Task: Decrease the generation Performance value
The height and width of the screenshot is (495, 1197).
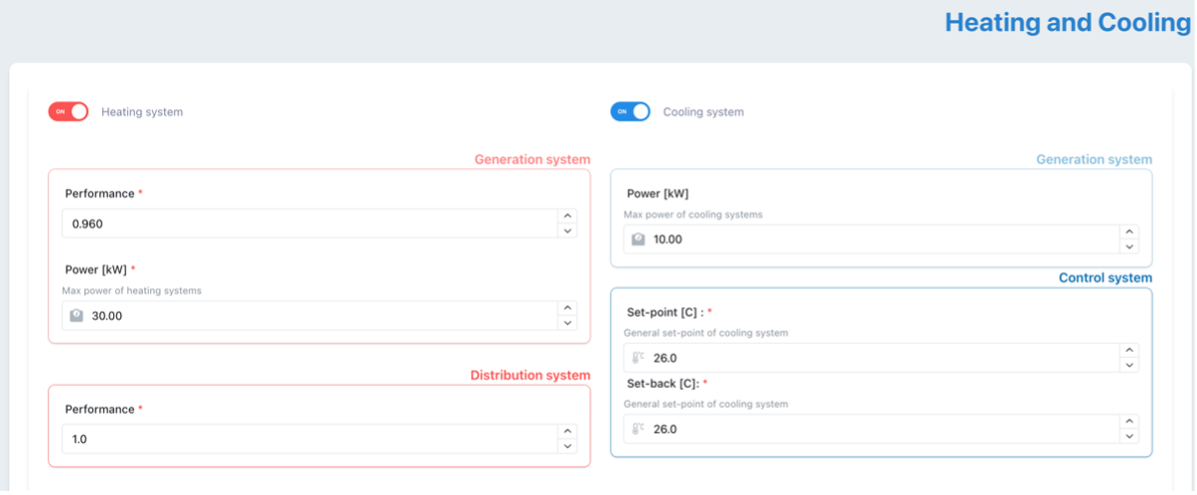Action: (567, 231)
